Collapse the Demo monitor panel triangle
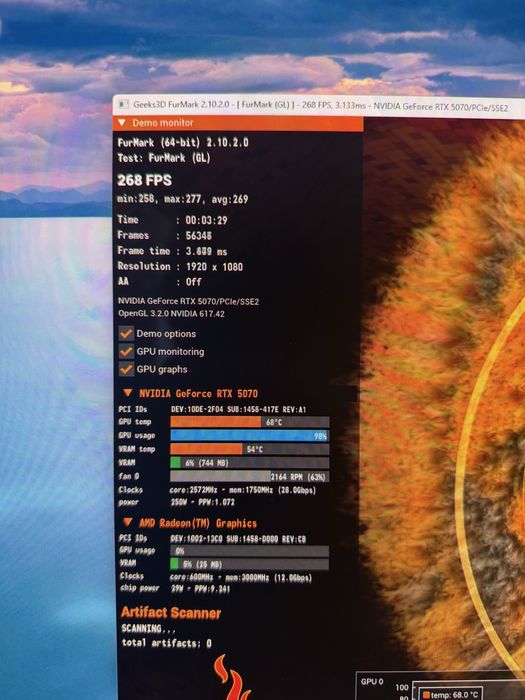Image resolution: width=525 pixels, height=700 pixels. 122,123
